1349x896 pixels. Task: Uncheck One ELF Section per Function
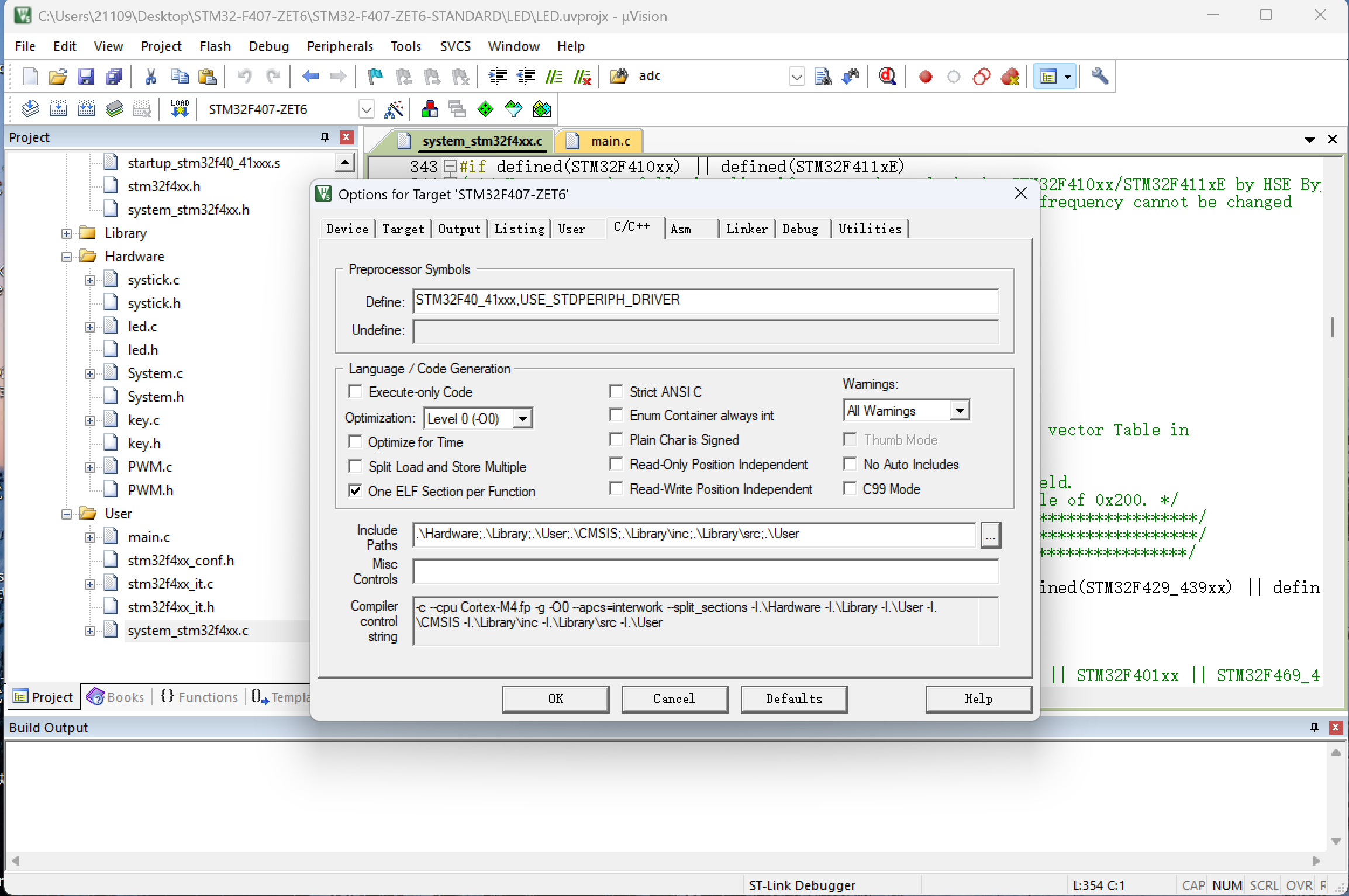click(355, 490)
